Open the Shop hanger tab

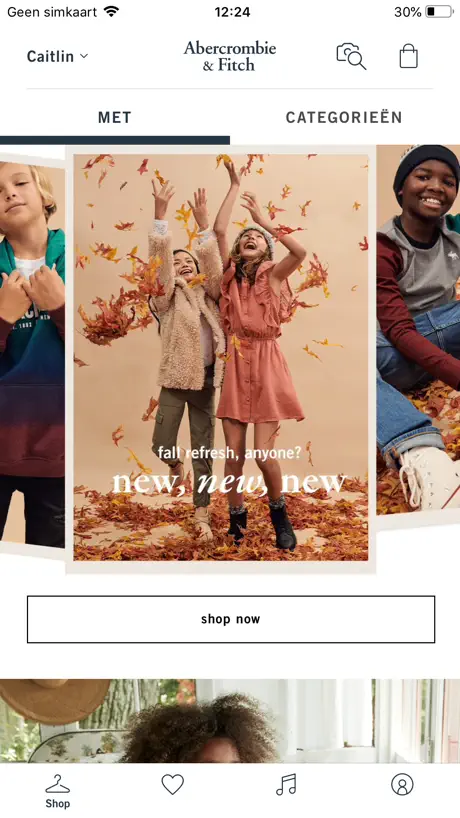(57, 791)
